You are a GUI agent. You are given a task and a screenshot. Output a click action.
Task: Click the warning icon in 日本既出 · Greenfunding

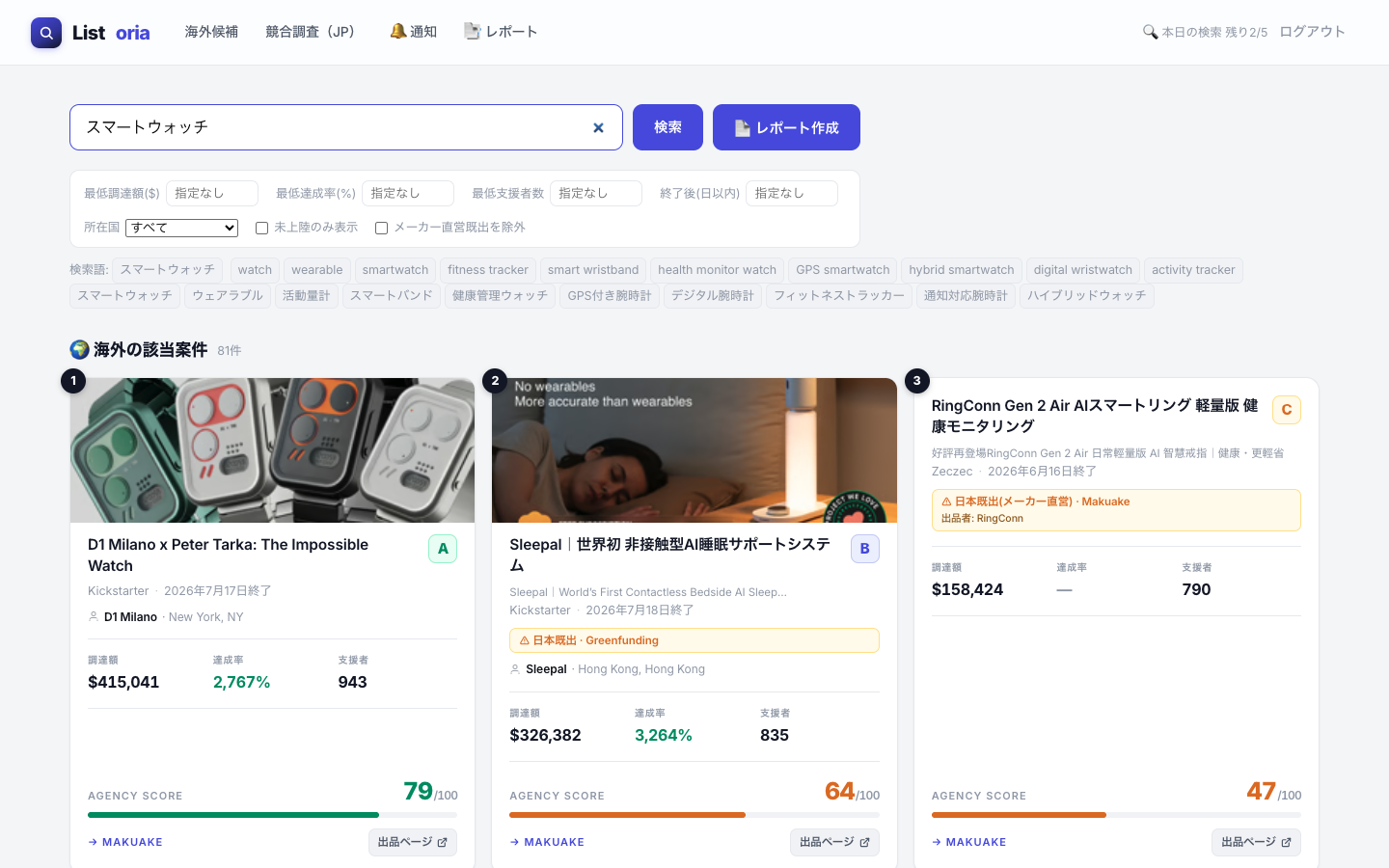[525, 640]
